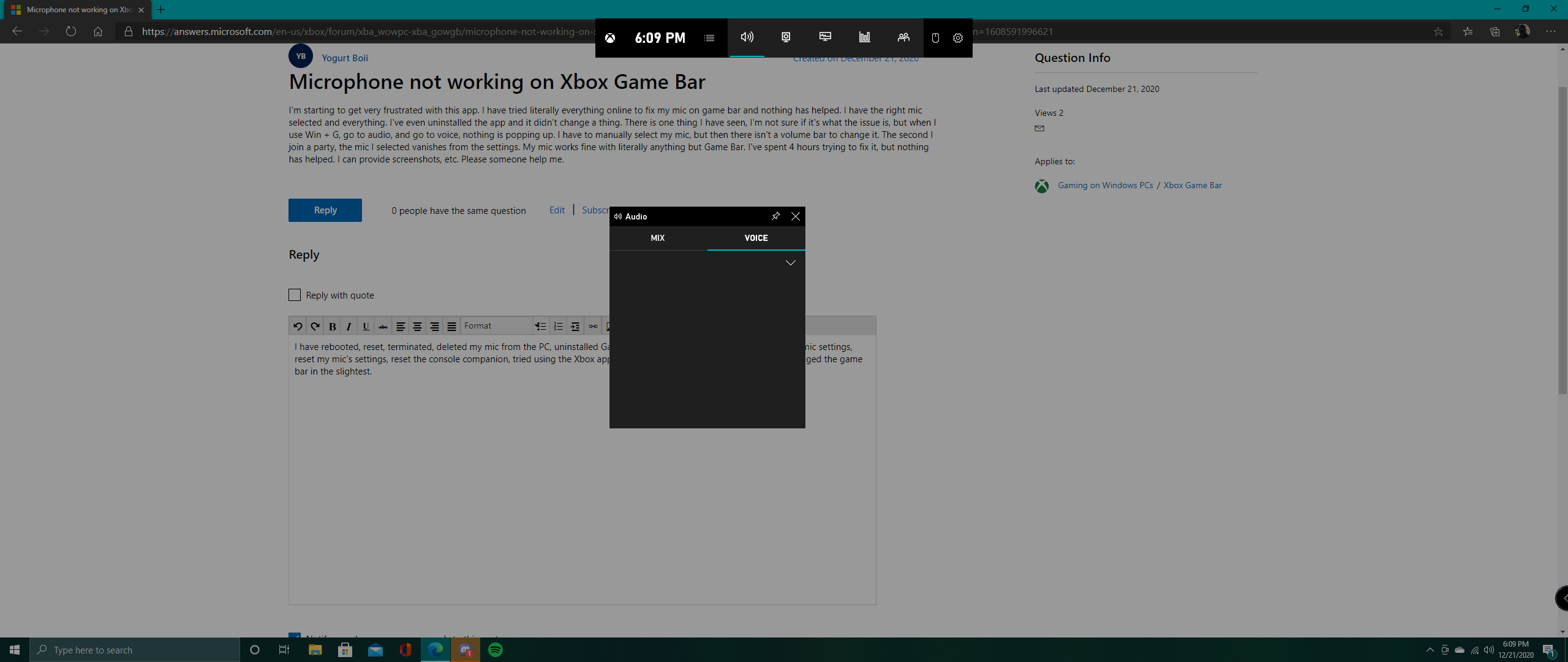Open Spotify from taskbar
The width and height of the screenshot is (1568, 662).
[x=496, y=650]
